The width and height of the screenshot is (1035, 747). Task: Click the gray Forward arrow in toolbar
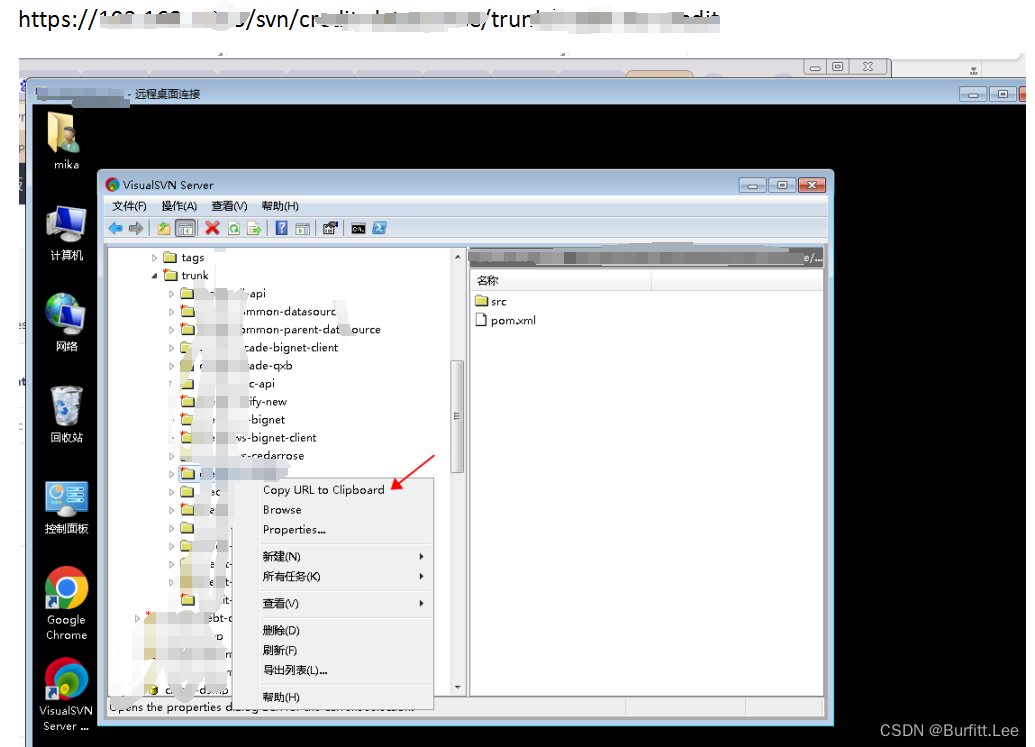point(136,228)
